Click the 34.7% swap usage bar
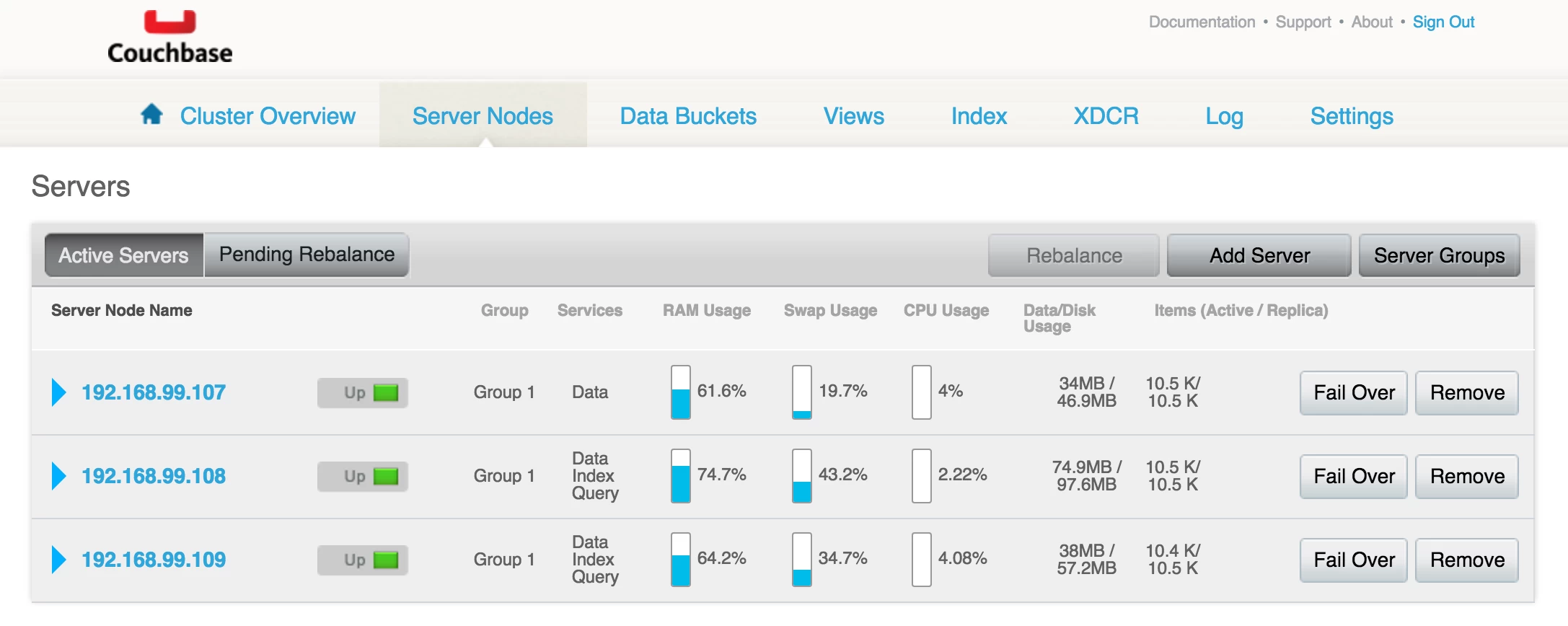 point(802,560)
